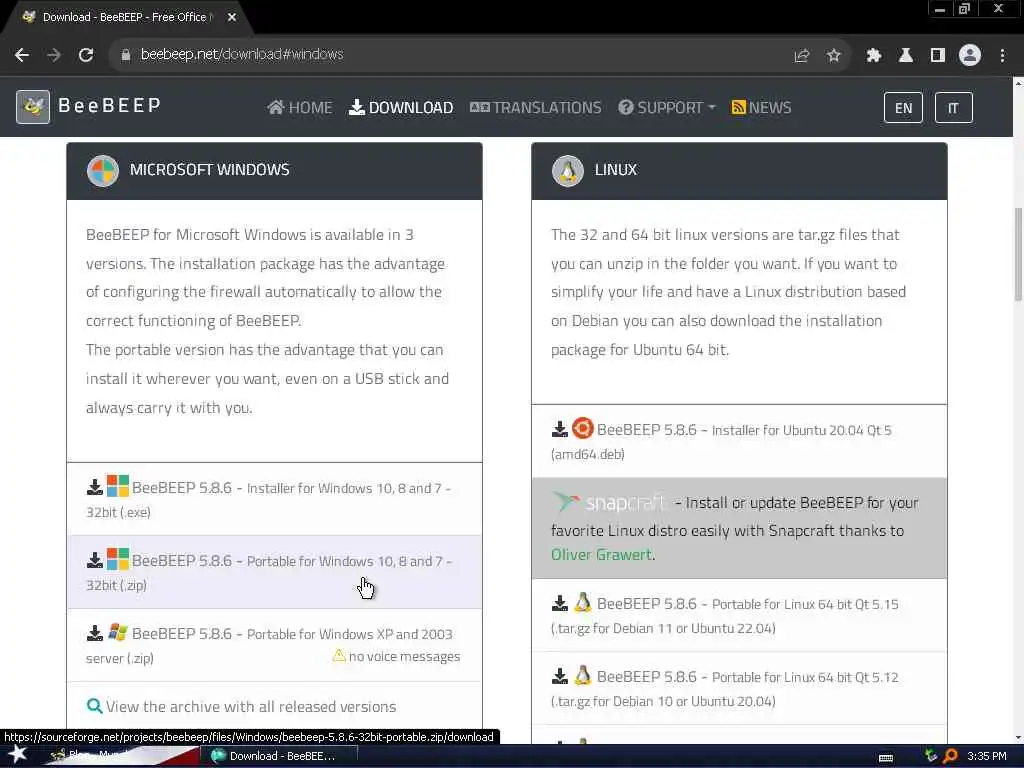Click the orange search tray icon
Image resolution: width=1024 pixels, height=768 pixels.
[950, 756]
